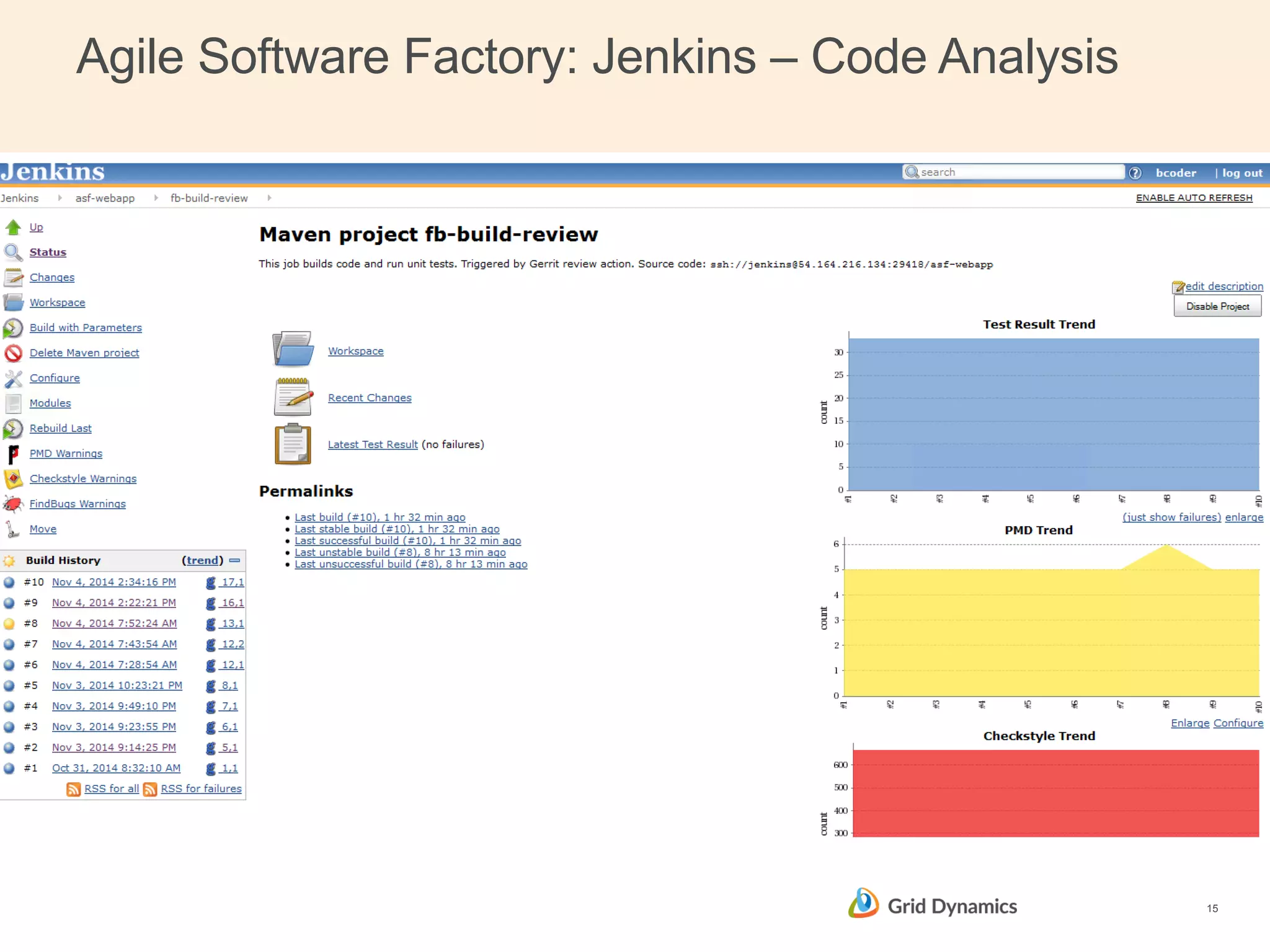Expand dropdown arrow after Jenkins breadcrumb
The height and width of the screenshot is (952, 1270).
[60, 198]
